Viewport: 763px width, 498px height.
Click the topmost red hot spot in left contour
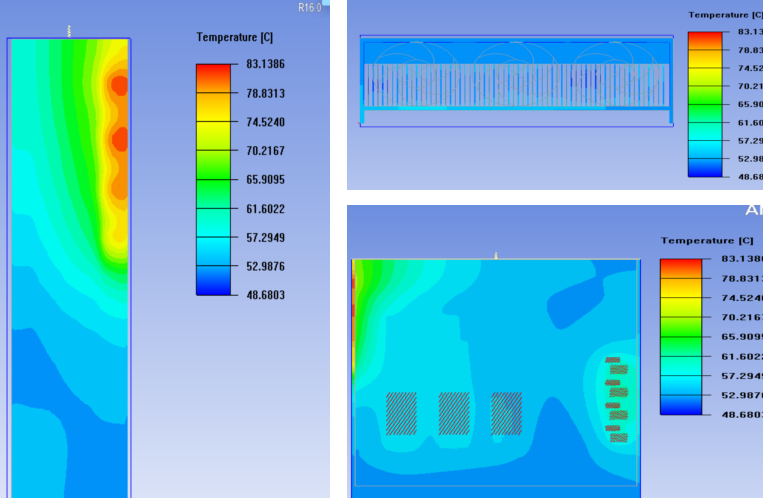pyautogui.click(x=119, y=85)
